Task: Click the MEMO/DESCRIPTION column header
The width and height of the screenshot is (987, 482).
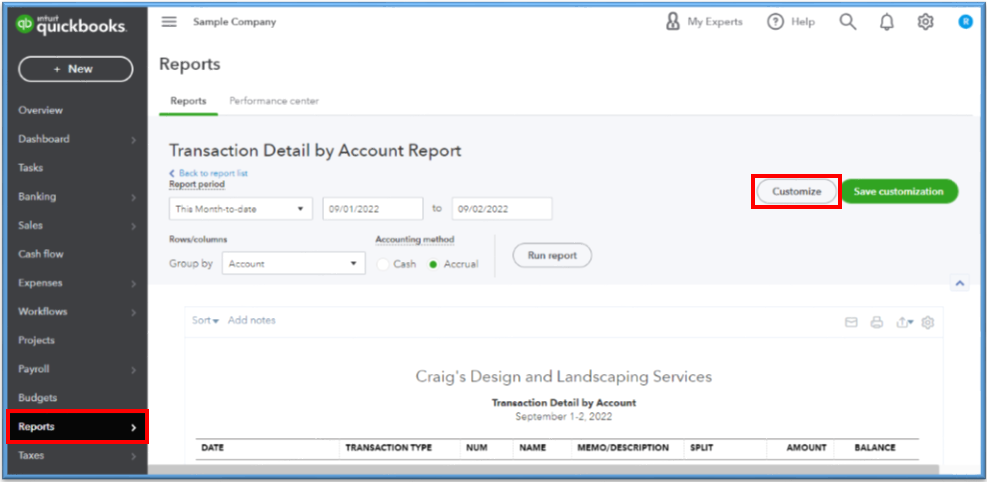Action: click(623, 448)
